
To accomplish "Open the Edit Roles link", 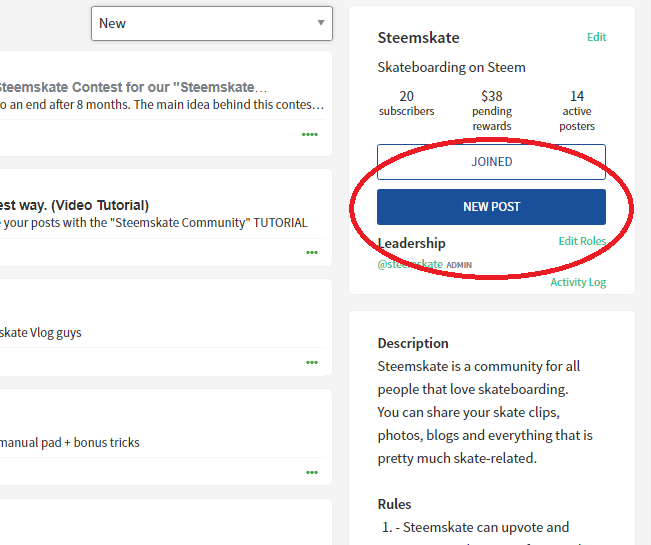I will coord(582,241).
